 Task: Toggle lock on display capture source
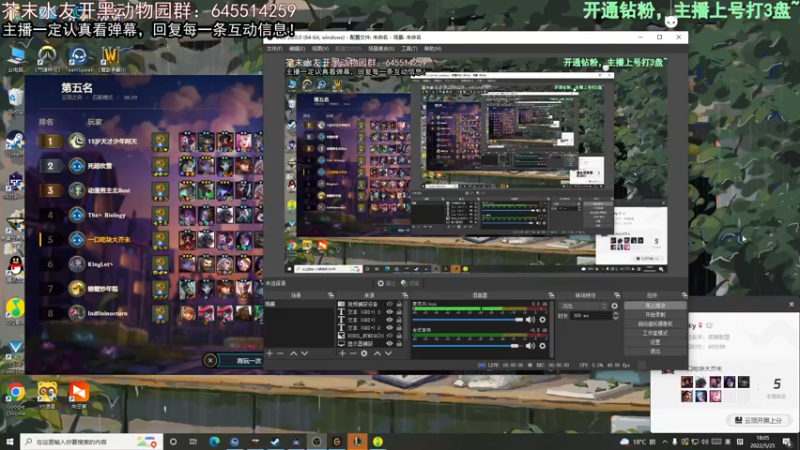[x=399, y=343]
